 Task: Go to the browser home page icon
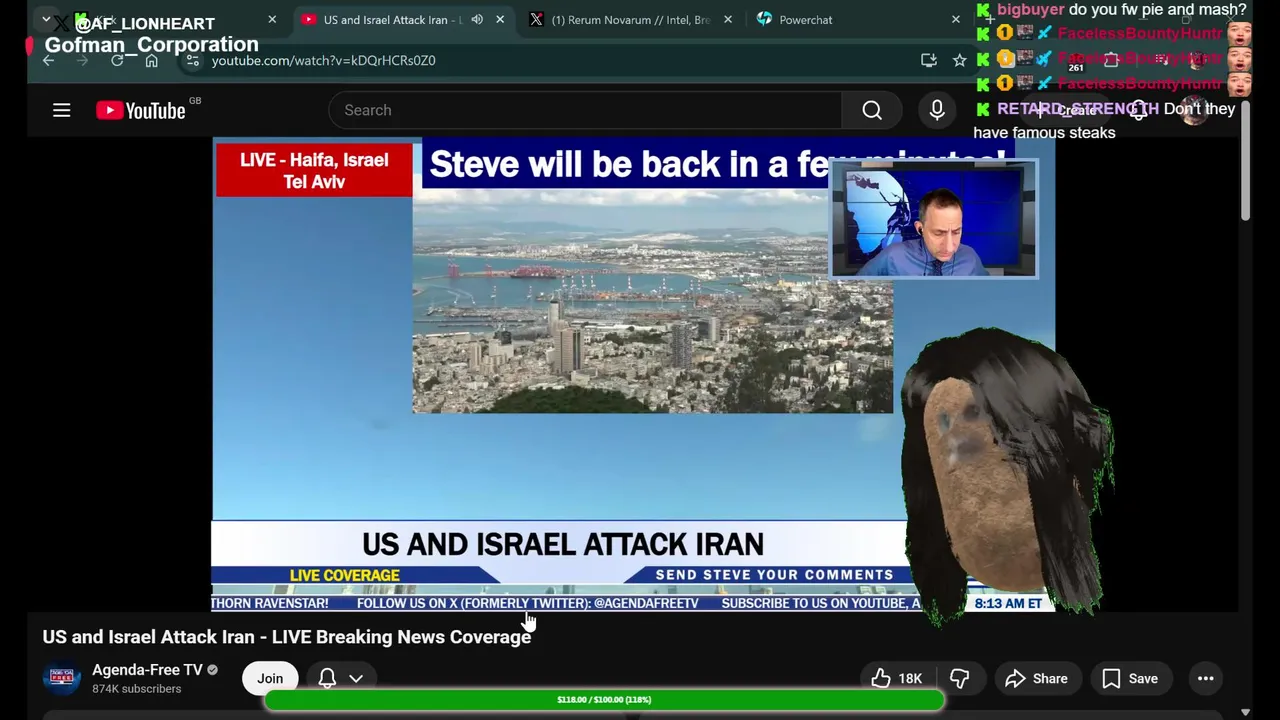[x=151, y=60]
